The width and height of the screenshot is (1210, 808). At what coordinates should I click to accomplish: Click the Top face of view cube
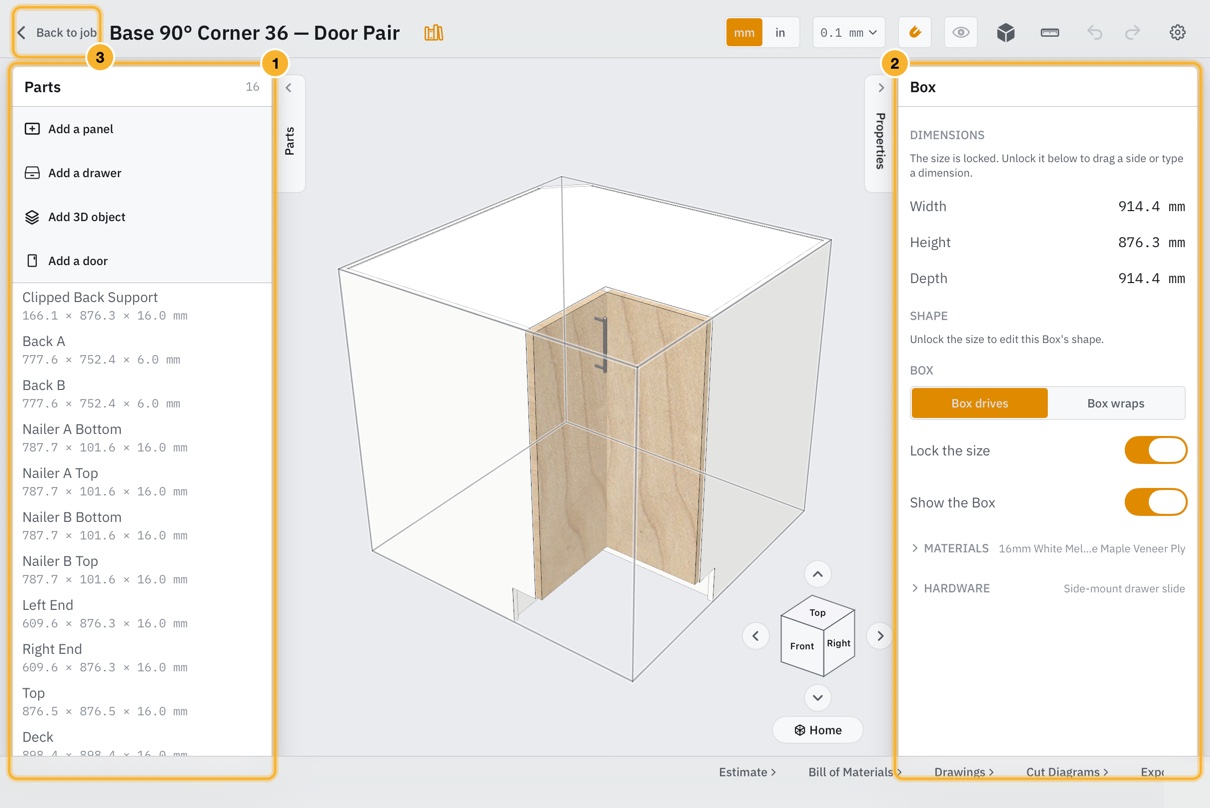(818, 612)
